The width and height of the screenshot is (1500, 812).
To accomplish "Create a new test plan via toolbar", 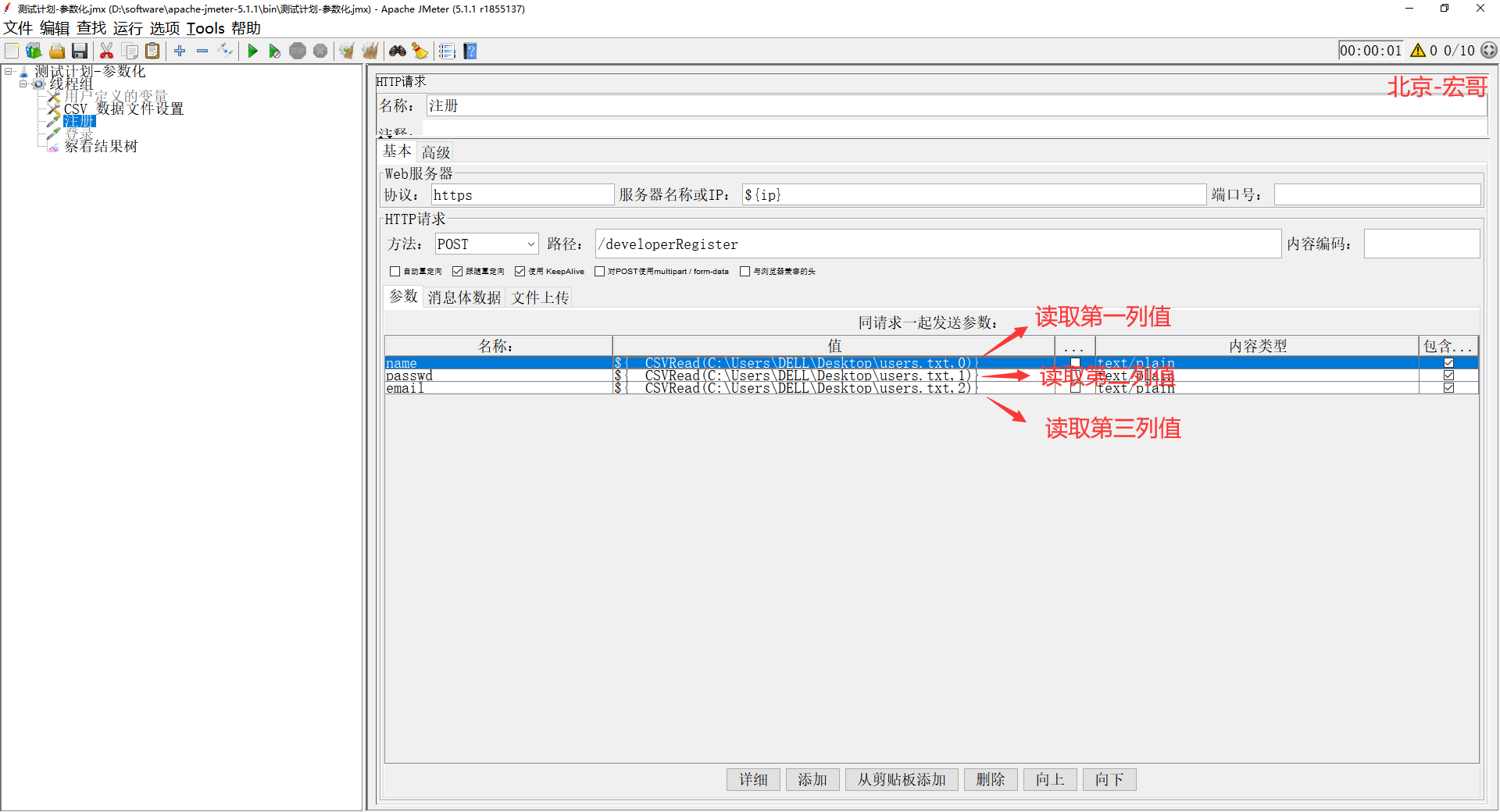I will [x=12, y=51].
